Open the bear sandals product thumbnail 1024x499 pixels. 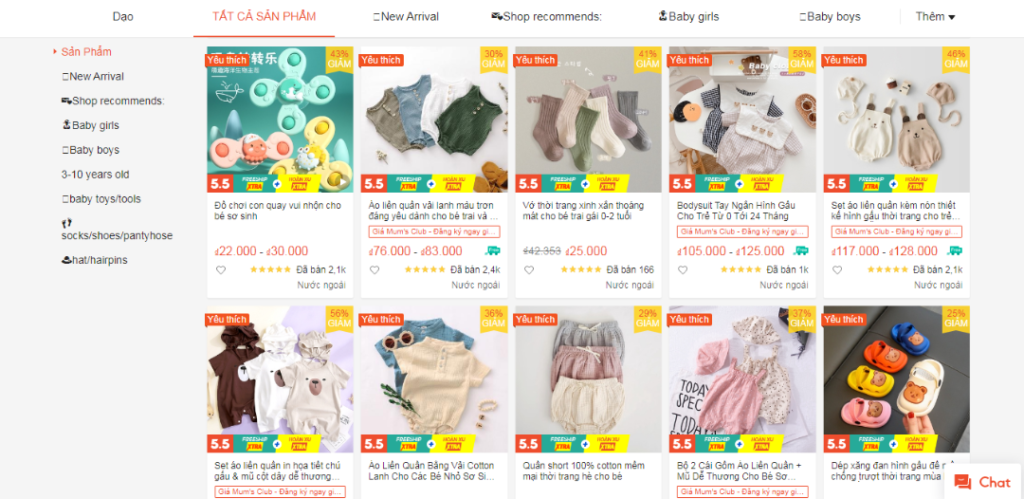(x=896, y=379)
